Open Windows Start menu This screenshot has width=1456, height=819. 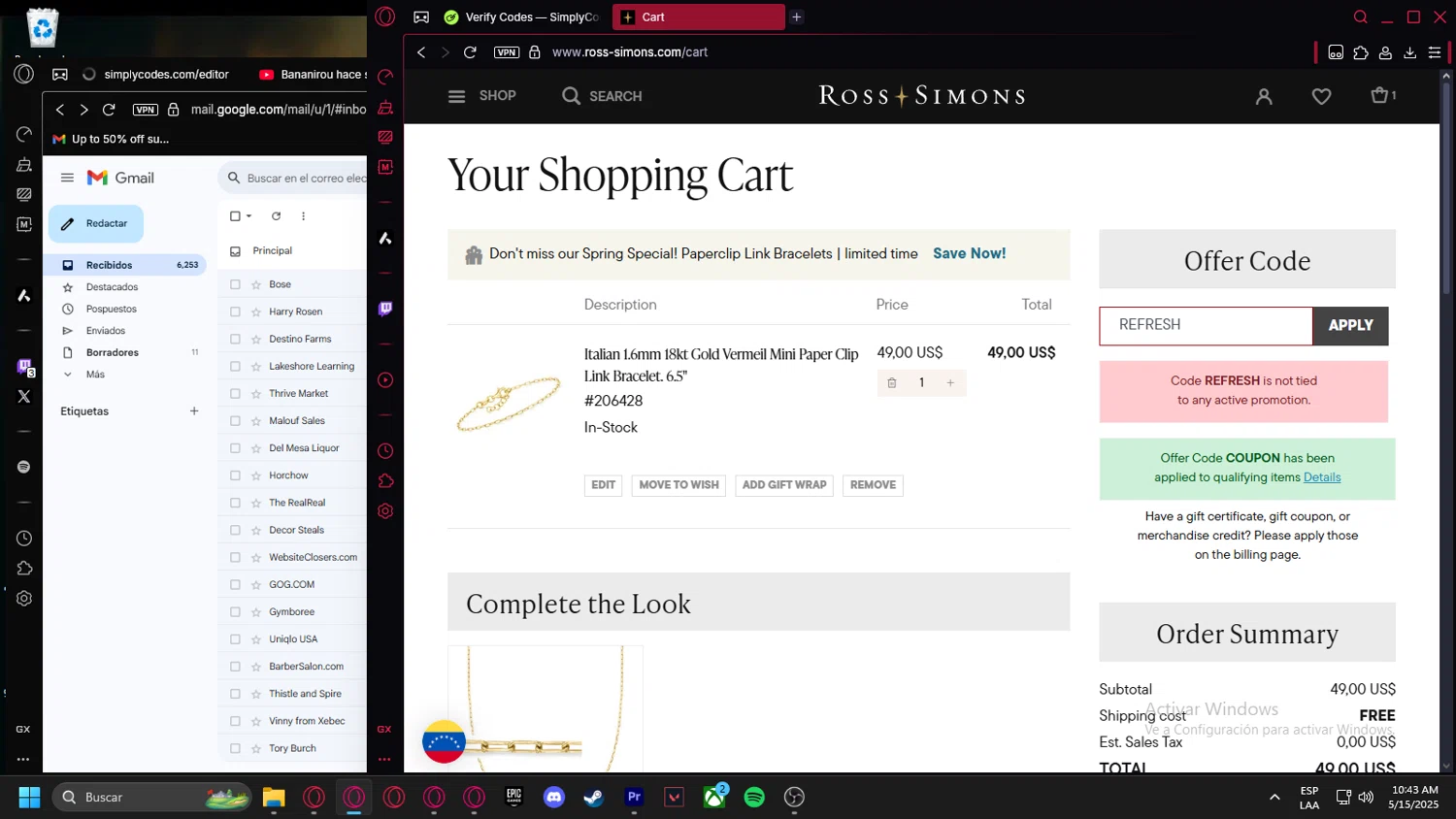coord(29,798)
